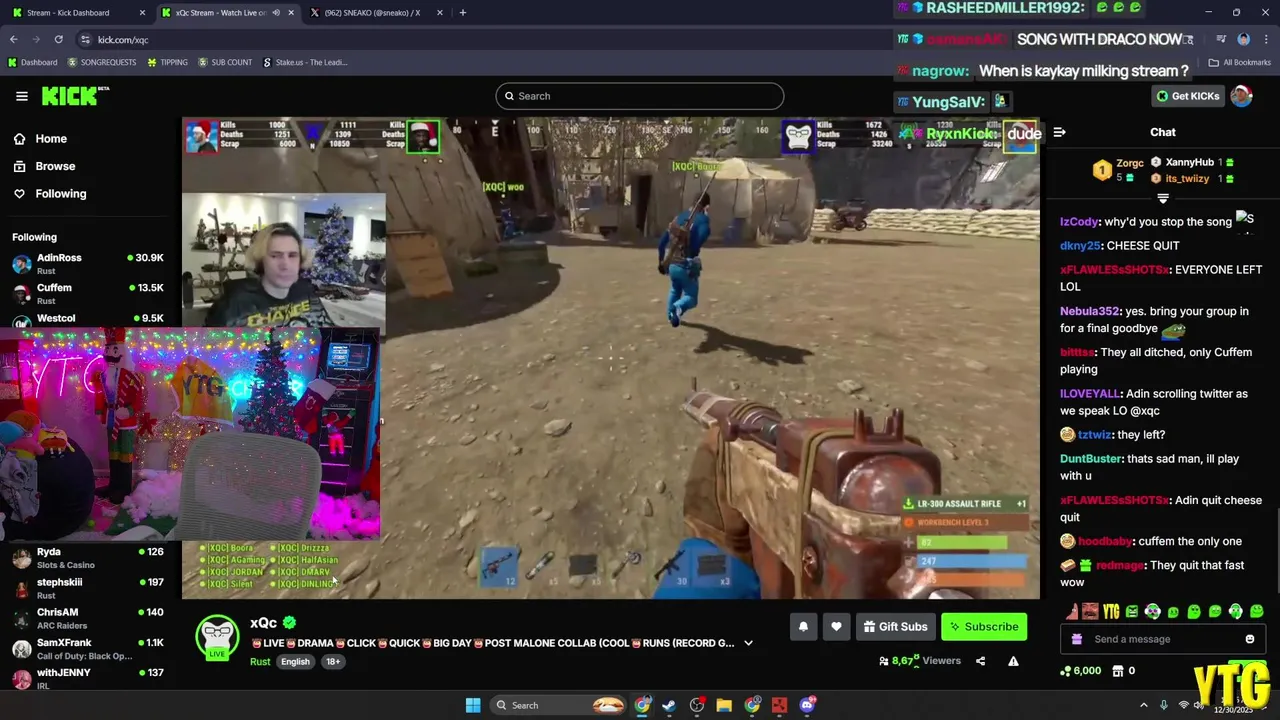
Task: Click the address bar URL
Action: (x=123, y=40)
